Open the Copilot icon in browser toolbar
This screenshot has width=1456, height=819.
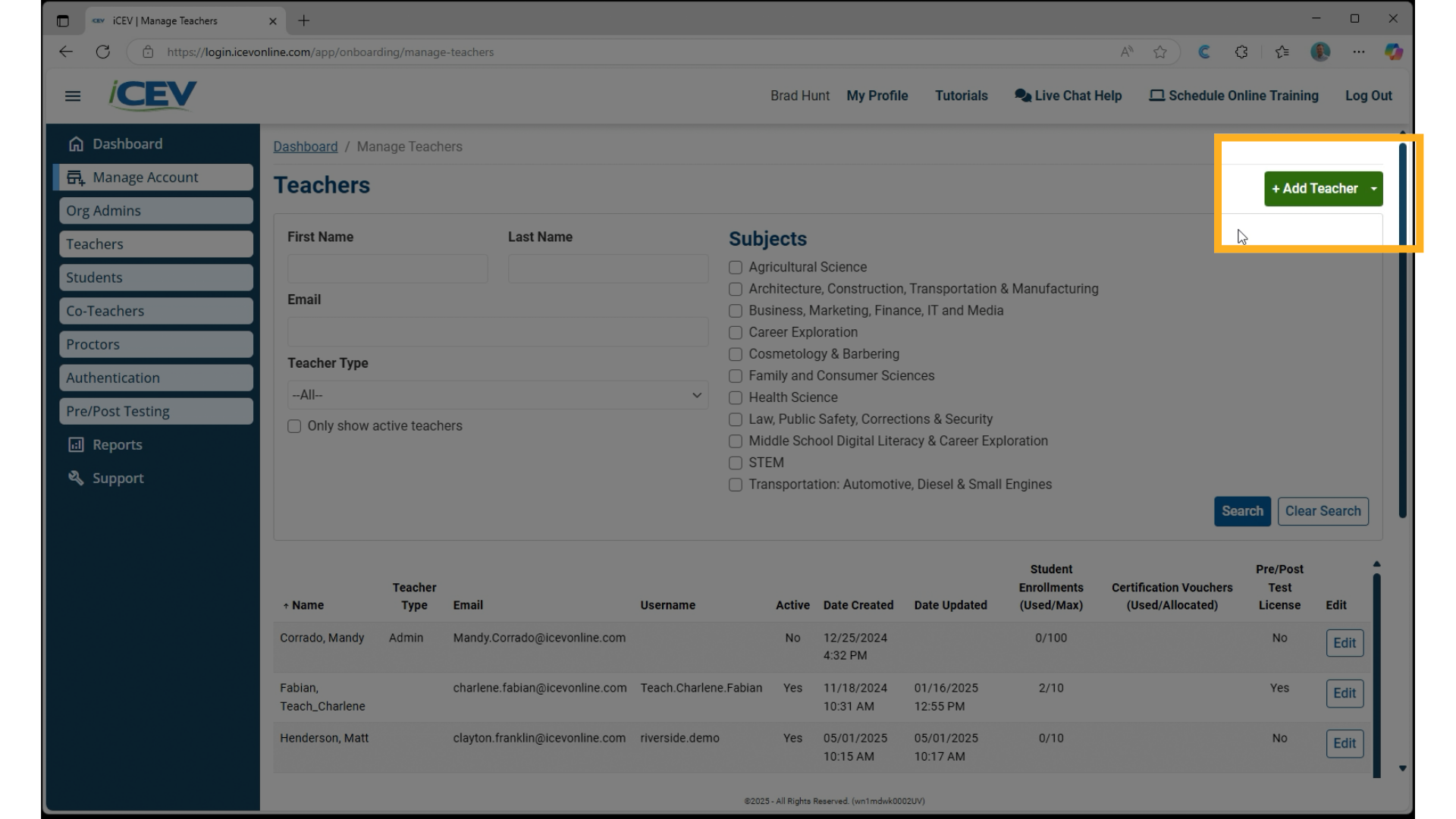tap(1394, 52)
